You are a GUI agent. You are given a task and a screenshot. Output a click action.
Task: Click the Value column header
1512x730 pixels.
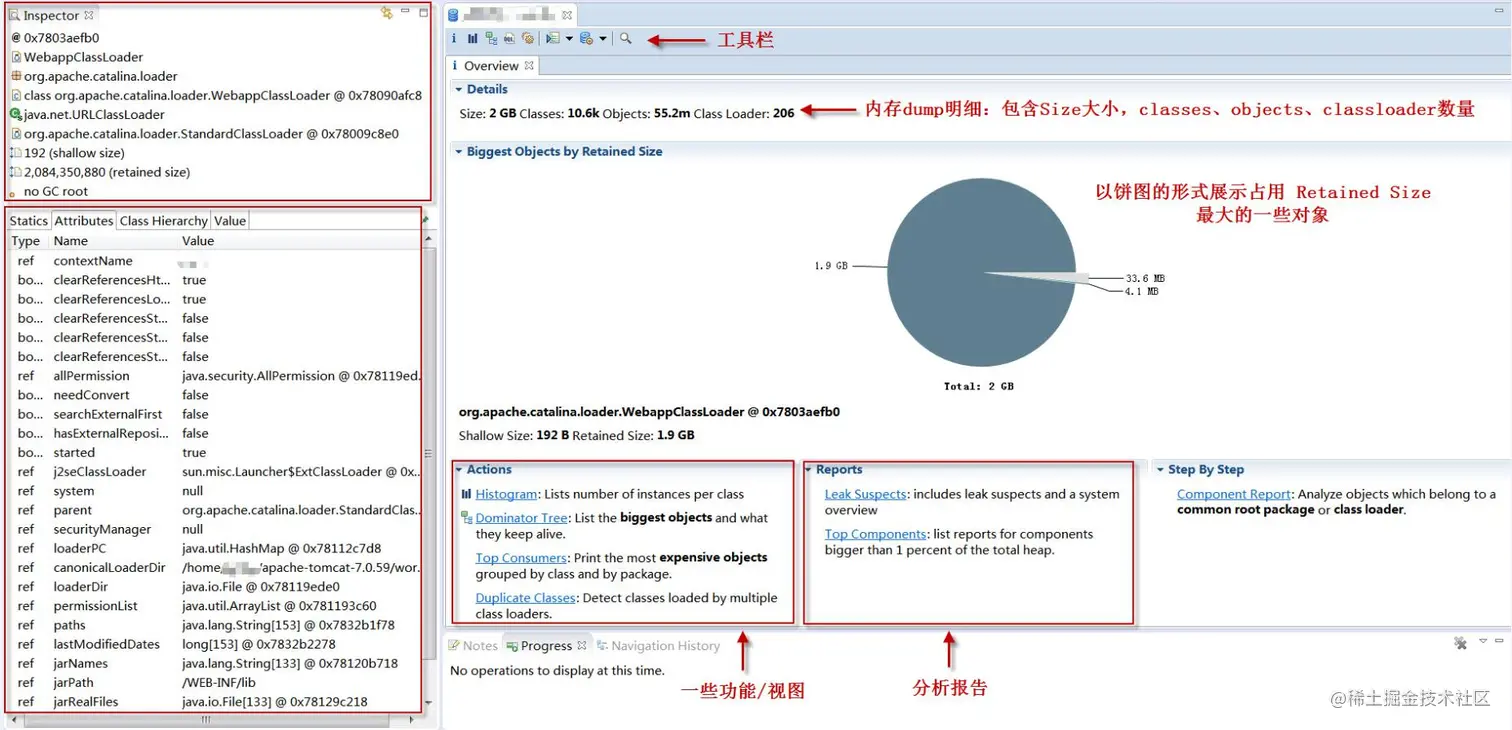pos(300,241)
